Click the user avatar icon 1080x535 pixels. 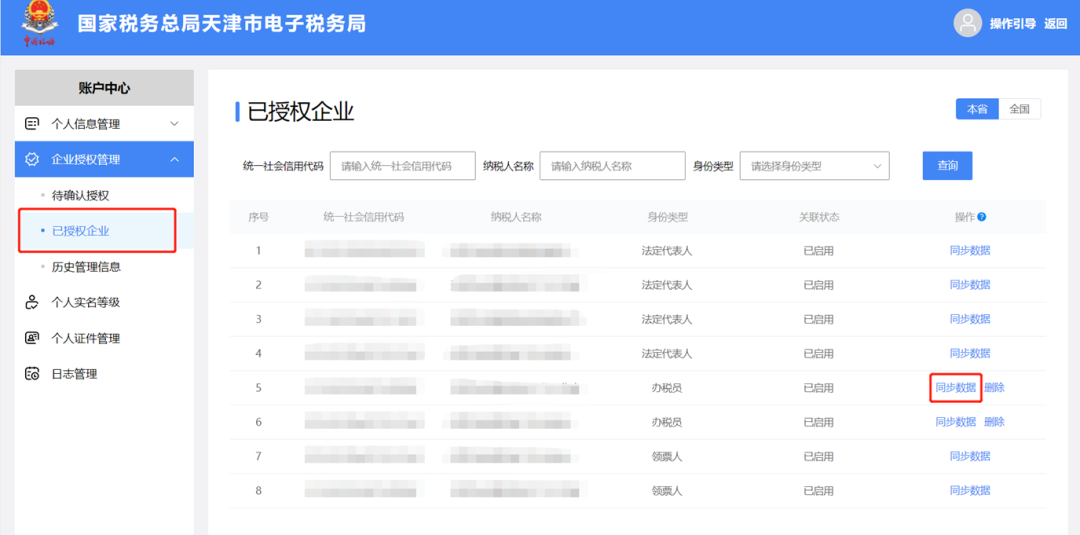967,24
